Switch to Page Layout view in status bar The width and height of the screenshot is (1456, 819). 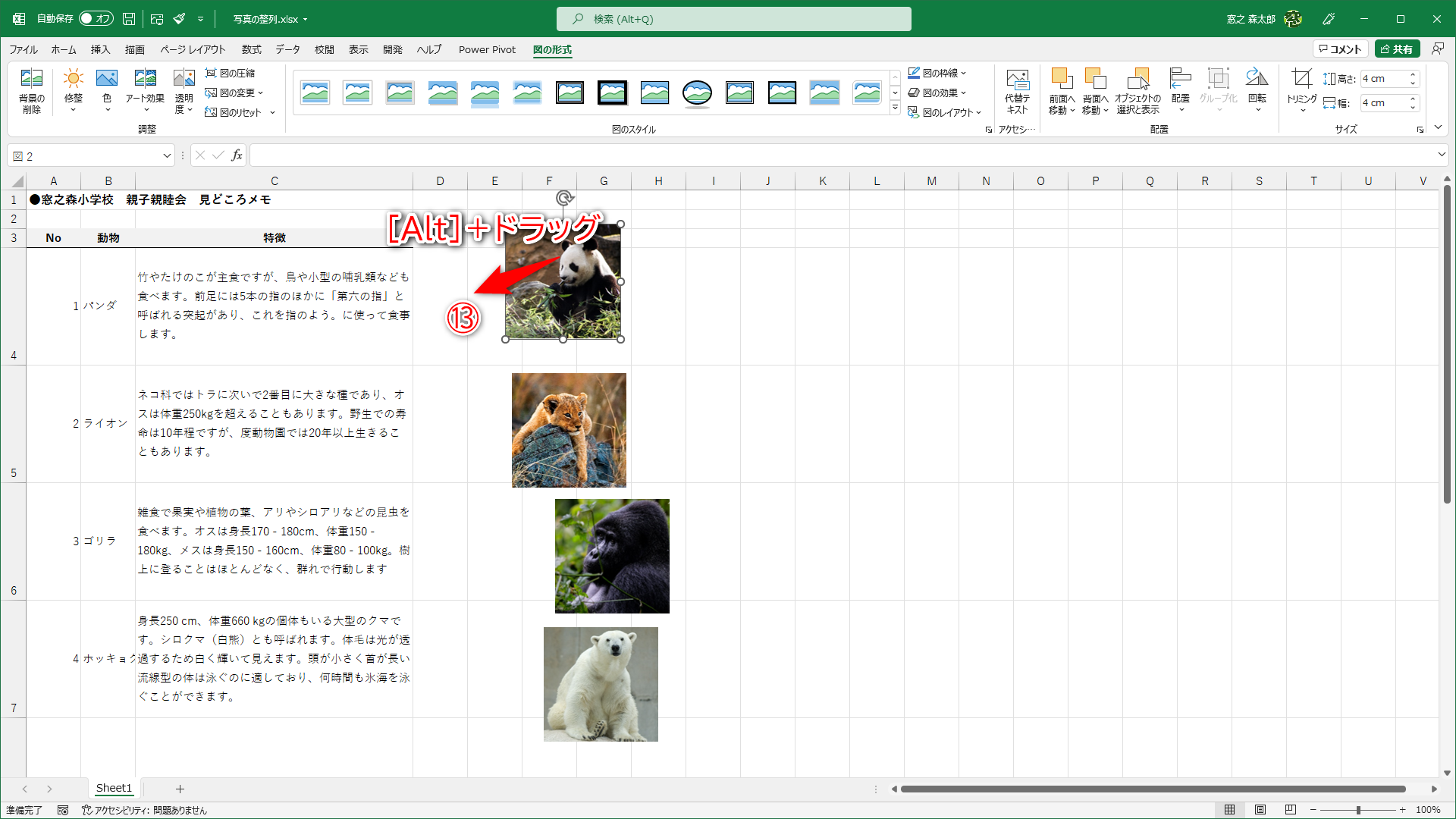click(1260, 810)
